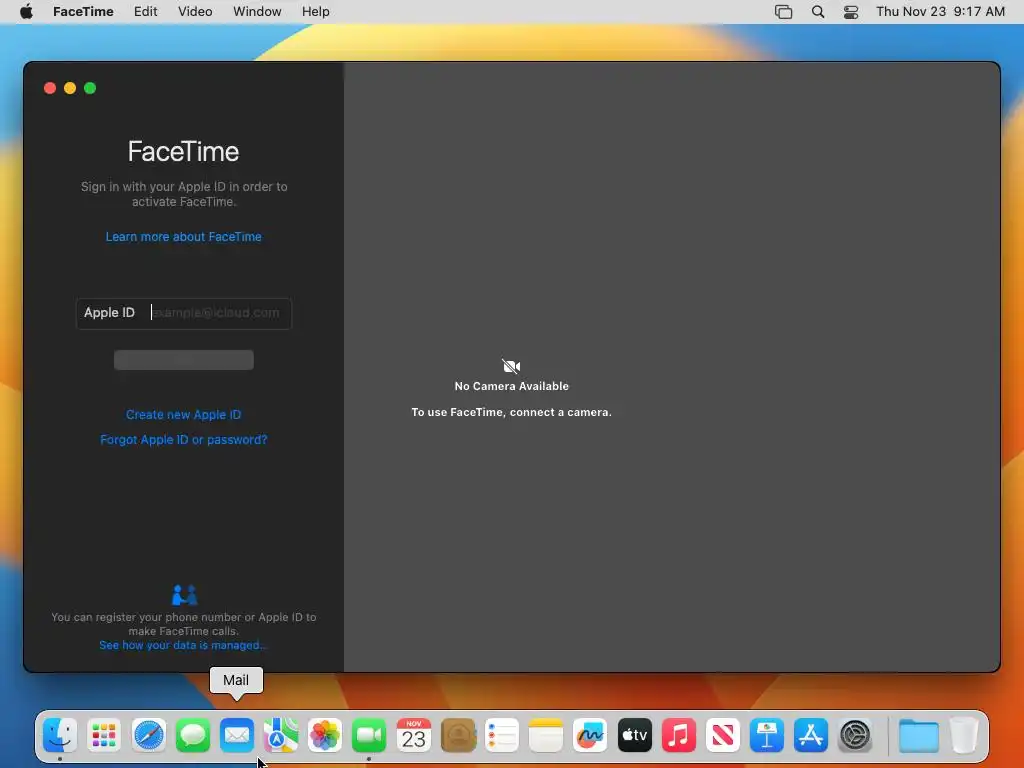Open Apple TV app in the Dock
The image size is (1024, 768).
pyautogui.click(x=634, y=736)
